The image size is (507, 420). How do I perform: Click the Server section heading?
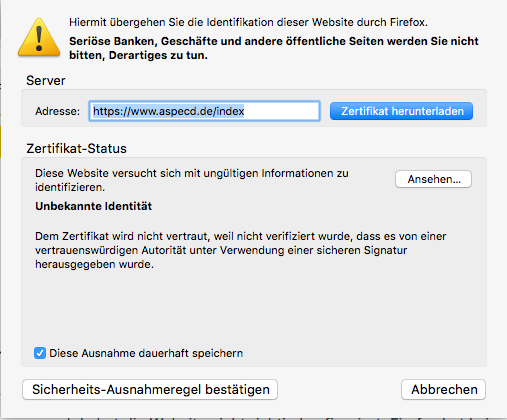pos(46,81)
